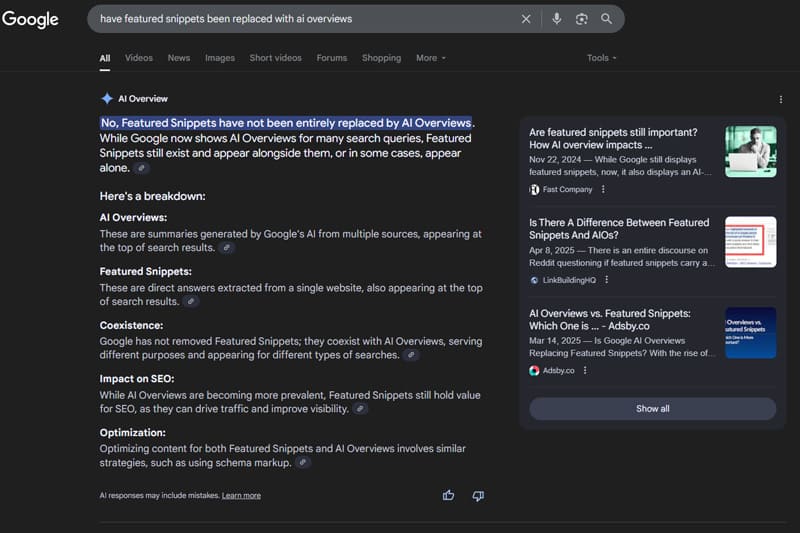
Task: Give thumbs down to the AI response
Action: [478, 495]
